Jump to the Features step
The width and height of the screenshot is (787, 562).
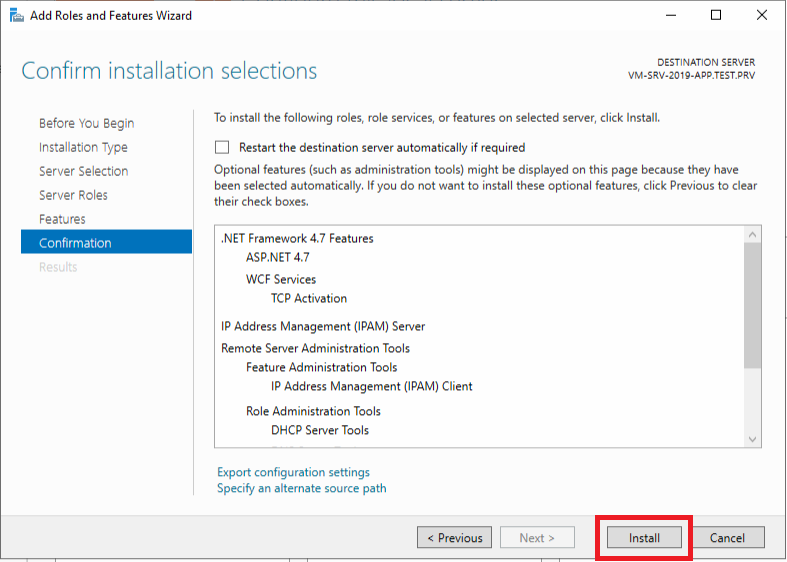[62, 219]
